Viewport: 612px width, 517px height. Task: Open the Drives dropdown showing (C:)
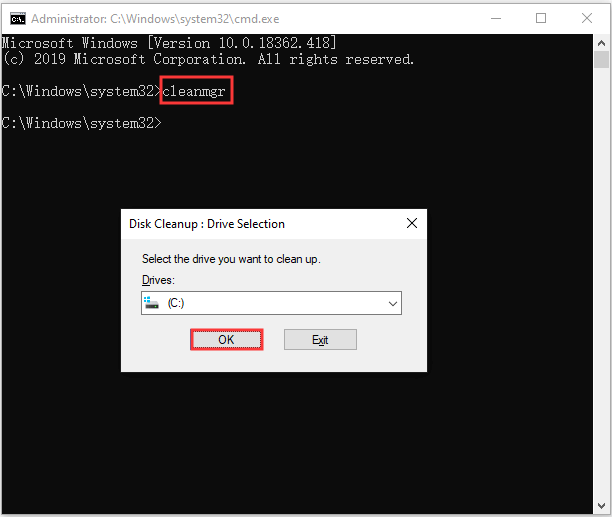271,303
